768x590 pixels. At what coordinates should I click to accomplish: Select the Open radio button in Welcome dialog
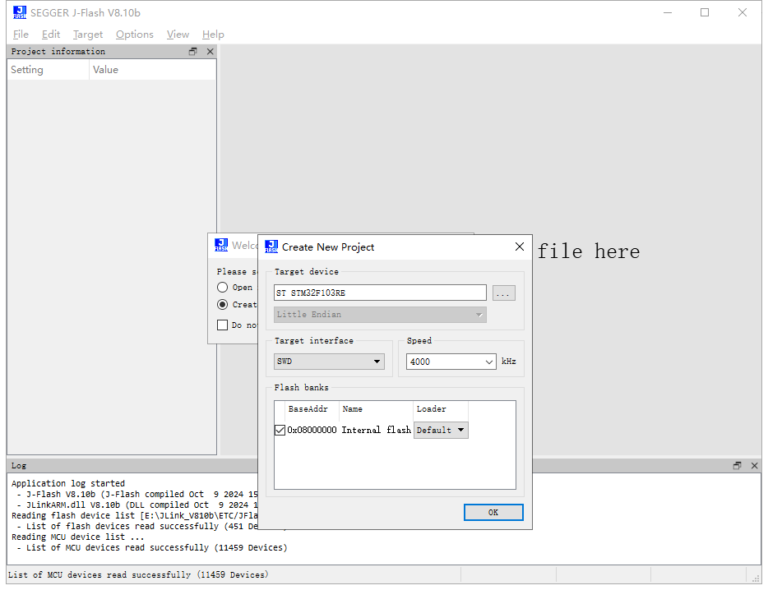[222, 287]
